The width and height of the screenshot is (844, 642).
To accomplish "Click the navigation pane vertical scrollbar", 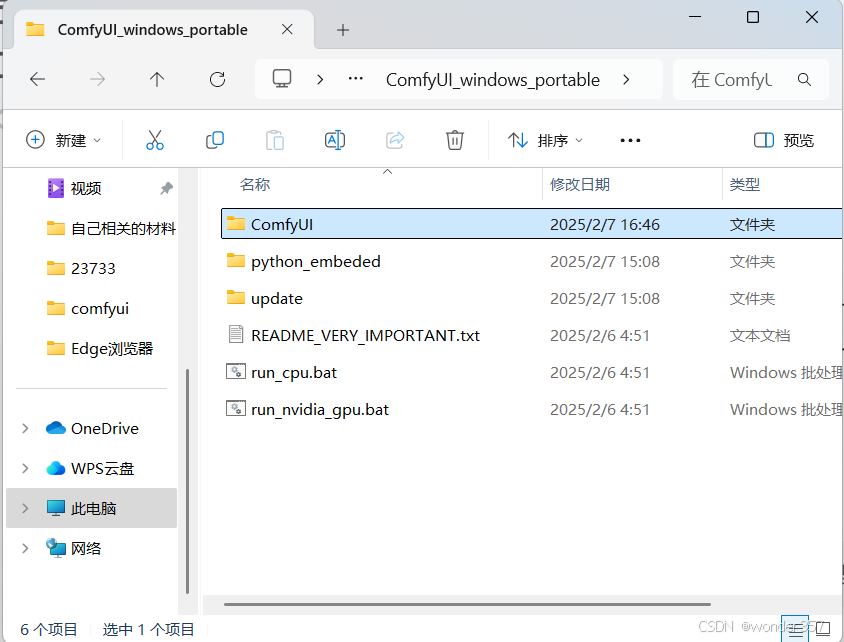I will point(187,481).
